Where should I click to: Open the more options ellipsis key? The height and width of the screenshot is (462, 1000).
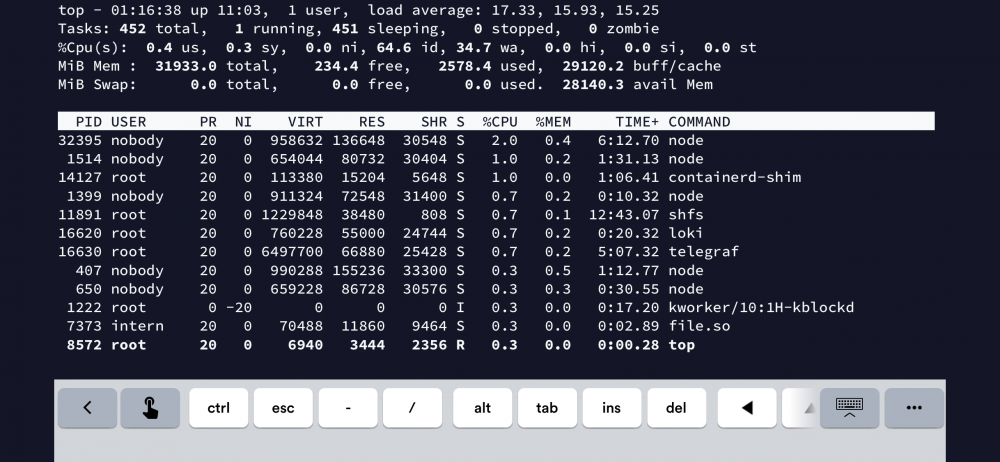point(914,408)
